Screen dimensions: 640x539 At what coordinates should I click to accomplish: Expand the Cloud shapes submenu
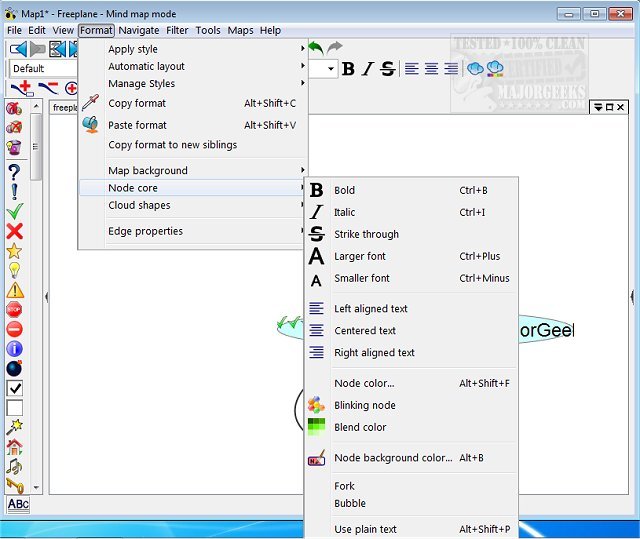click(193, 205)
